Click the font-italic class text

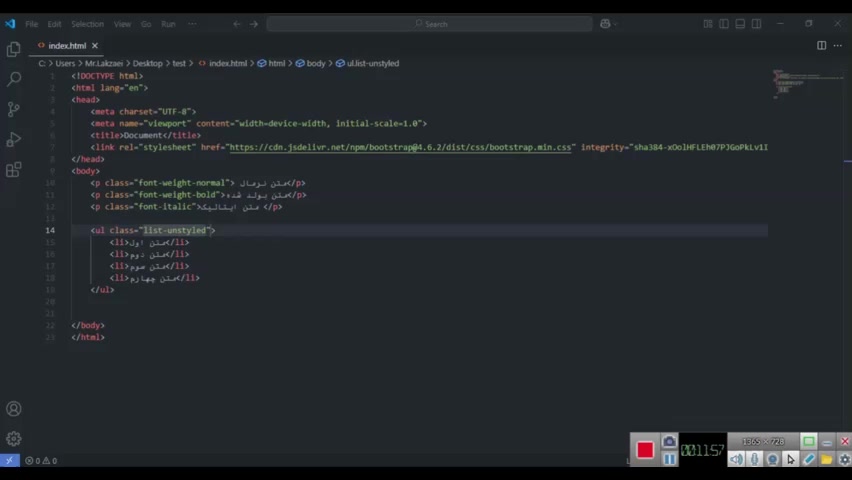[165, 207]
